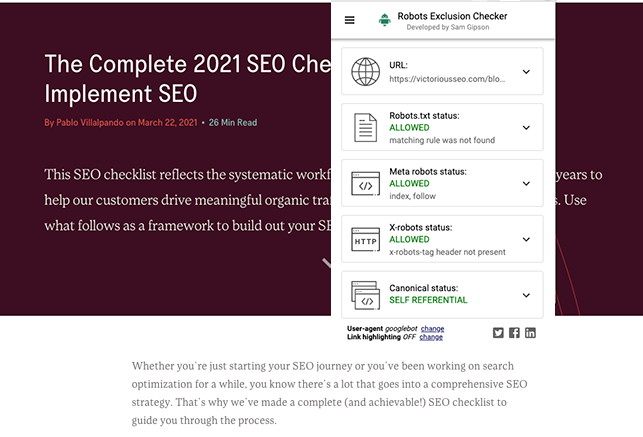Click the Canonical status icon
643x437 pixels.
click(x=366, y=295)
